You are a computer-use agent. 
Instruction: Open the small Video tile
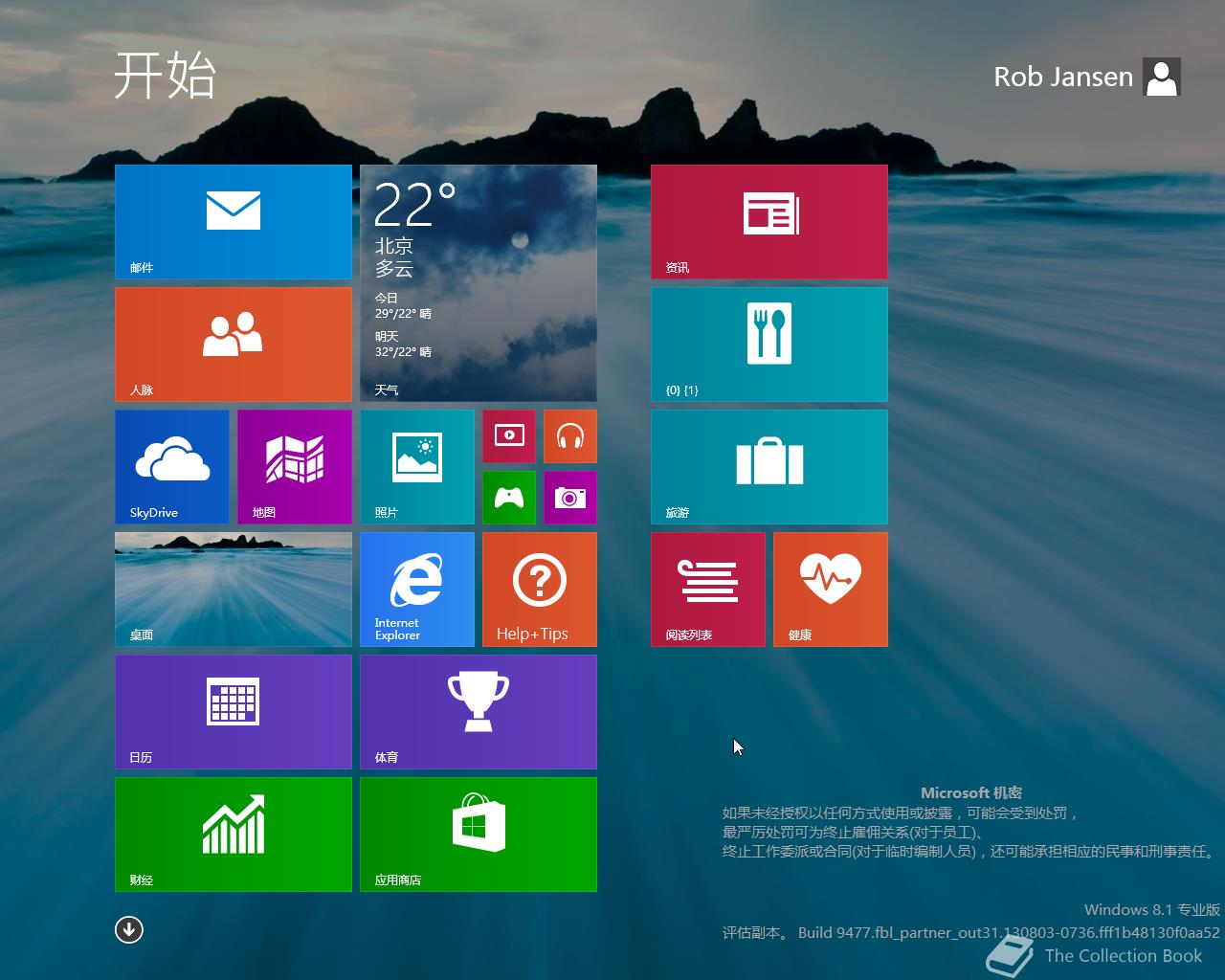tap(509, 436)
